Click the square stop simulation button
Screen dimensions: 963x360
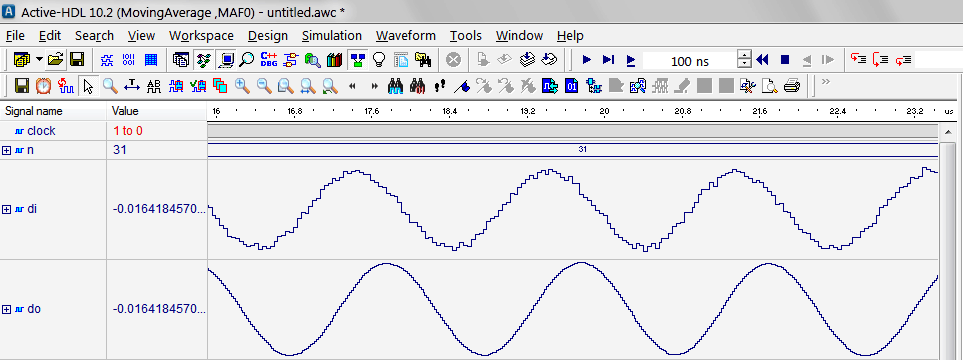click(x=784, y=60)
